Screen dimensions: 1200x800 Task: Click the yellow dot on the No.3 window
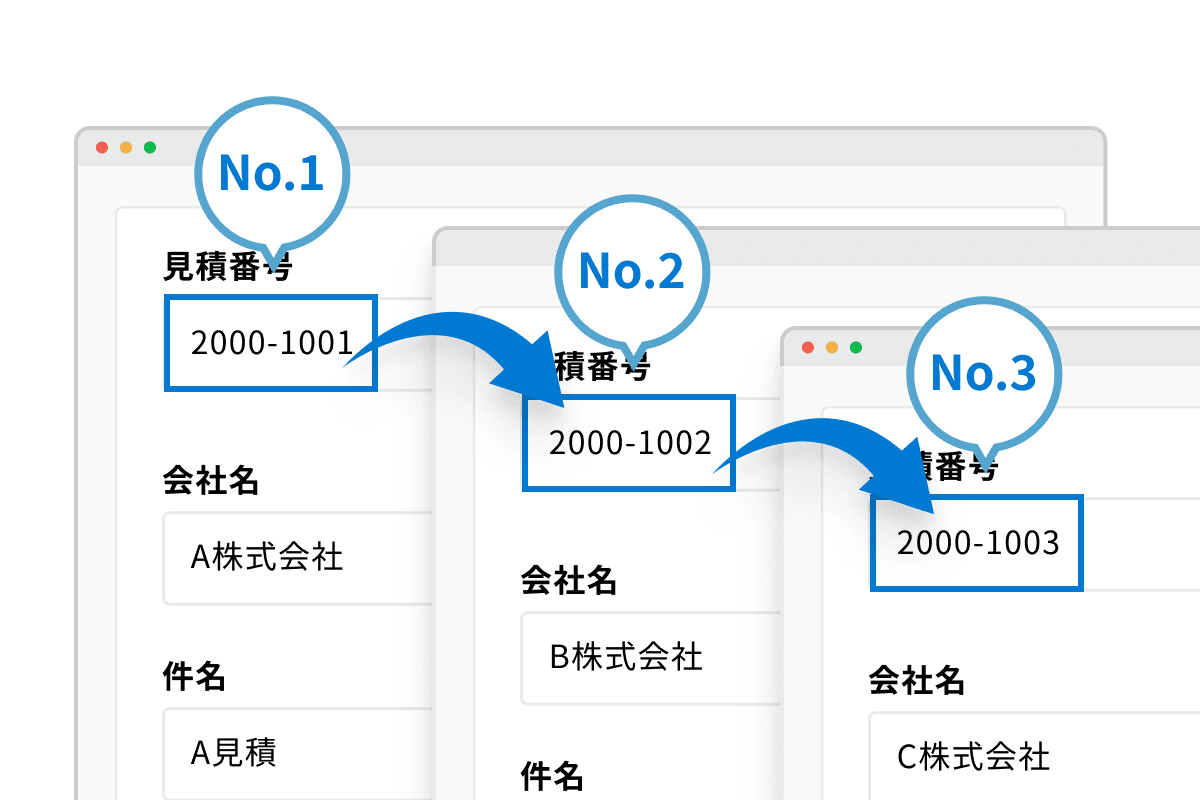[831, 345]
